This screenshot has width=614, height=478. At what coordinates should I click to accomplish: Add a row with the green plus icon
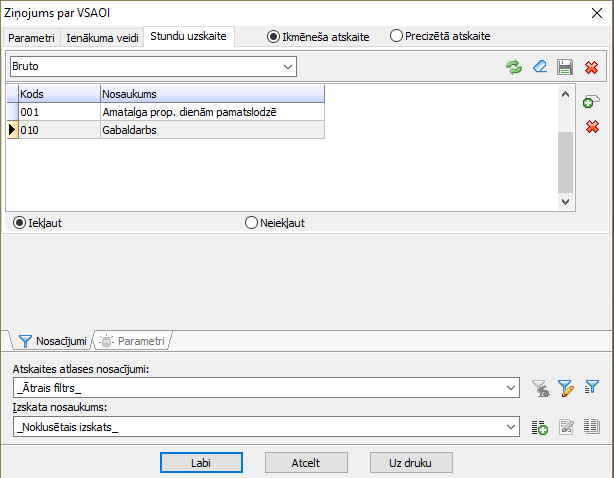point(591,102)
